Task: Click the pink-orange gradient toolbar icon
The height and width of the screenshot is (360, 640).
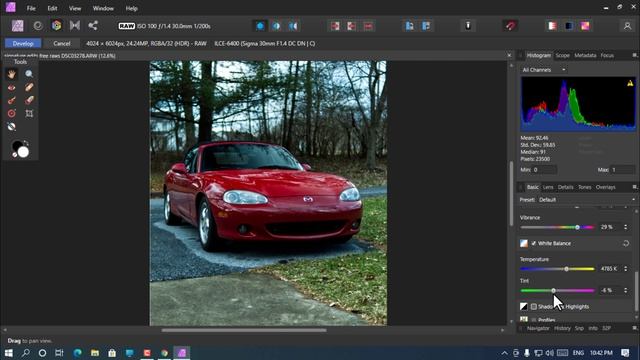Action: point(585,26)
